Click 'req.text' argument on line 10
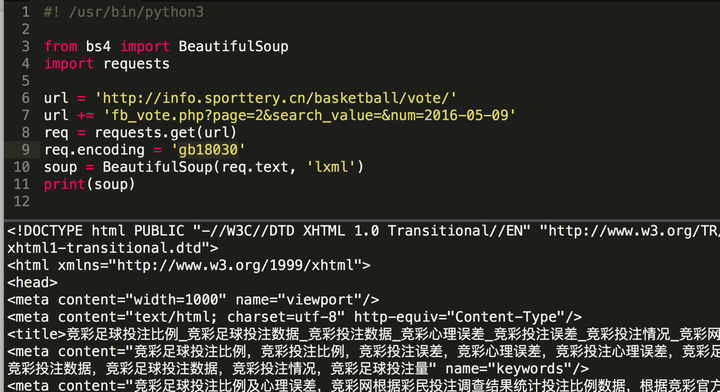This screenshot has height=392, width=720. (x=255, y=167)
